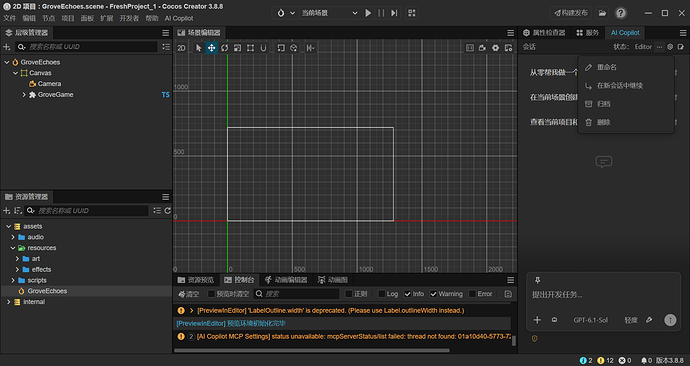The image size is (690, 366).
Task: Select the Rect transform tool
Action: click(x=250, y=48)
